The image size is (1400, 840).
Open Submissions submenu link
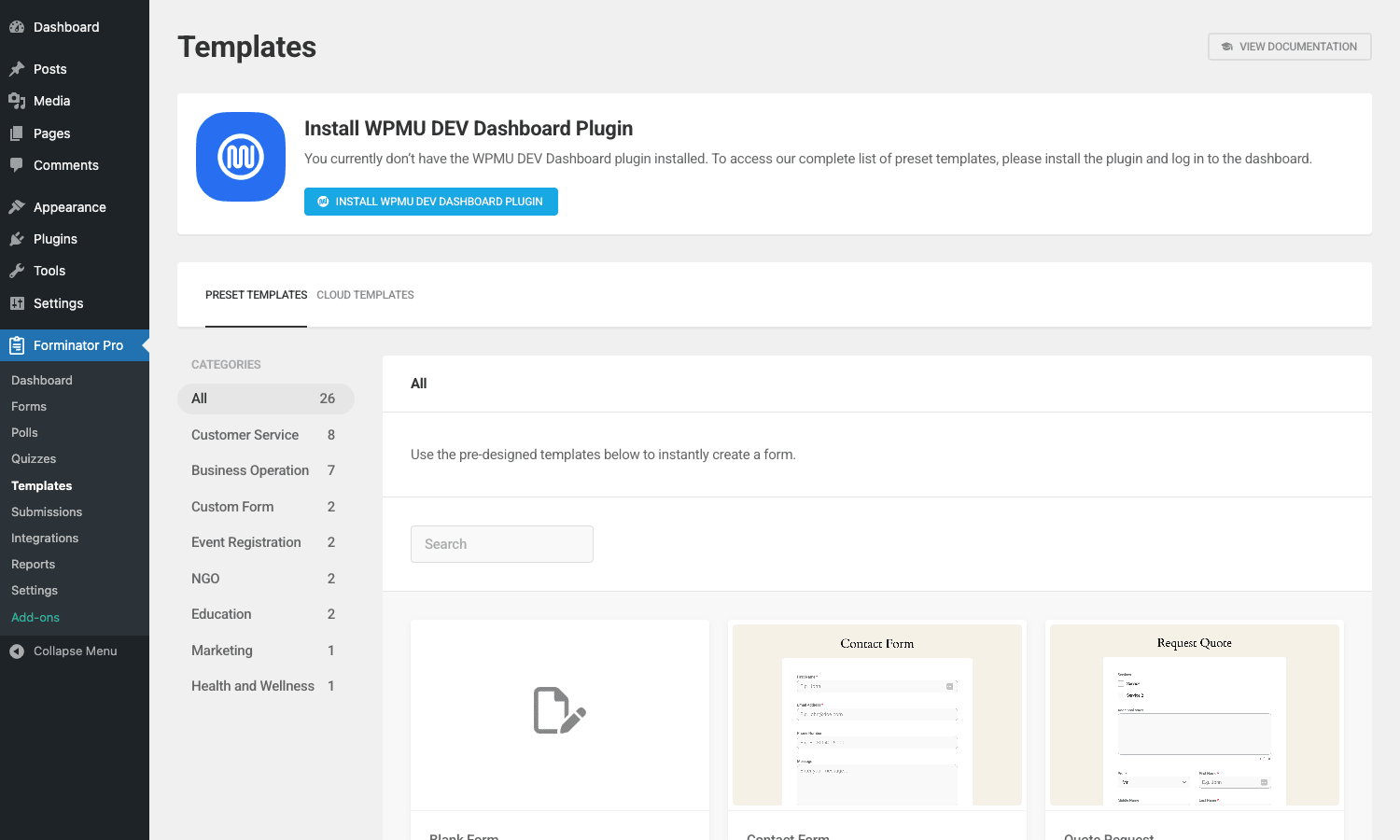coord(47,511)
